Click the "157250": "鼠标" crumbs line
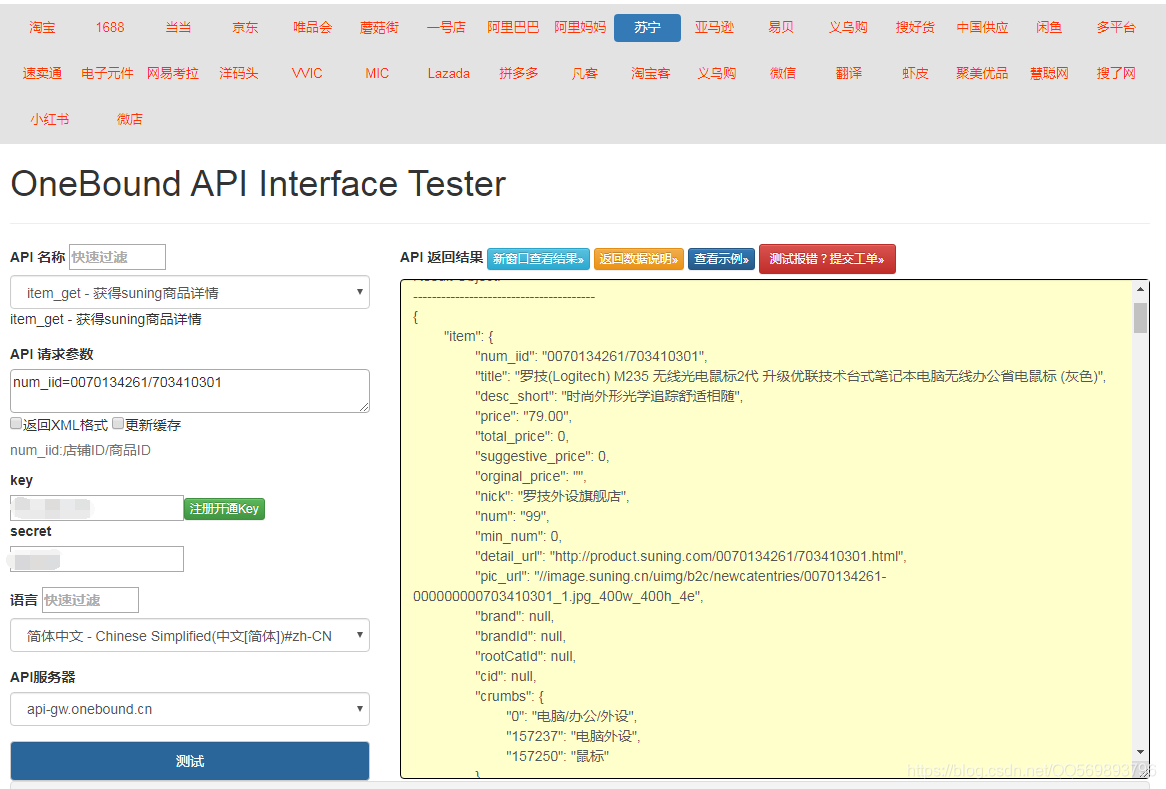1166x789 pixels. [x=558, y=756]
